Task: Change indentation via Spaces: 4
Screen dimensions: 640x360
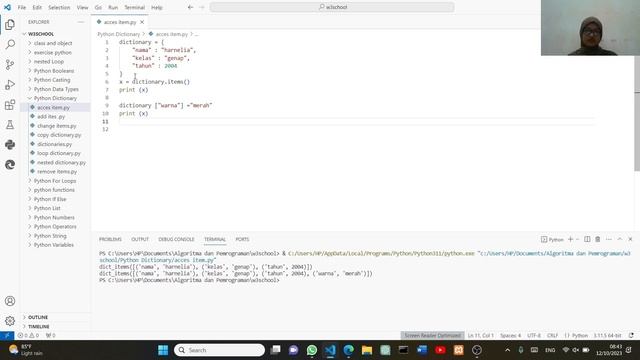Action: pyautogui.click(x=510, y=336)
